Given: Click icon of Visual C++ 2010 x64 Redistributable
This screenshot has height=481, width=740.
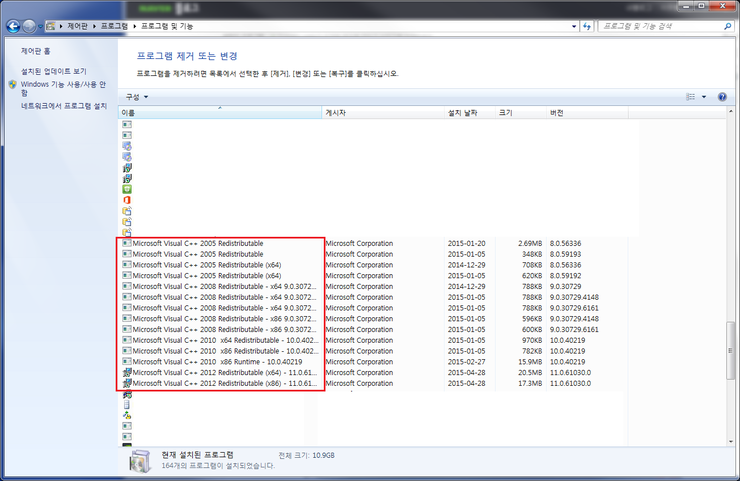Looking at the screenshot, I should 127,340.
